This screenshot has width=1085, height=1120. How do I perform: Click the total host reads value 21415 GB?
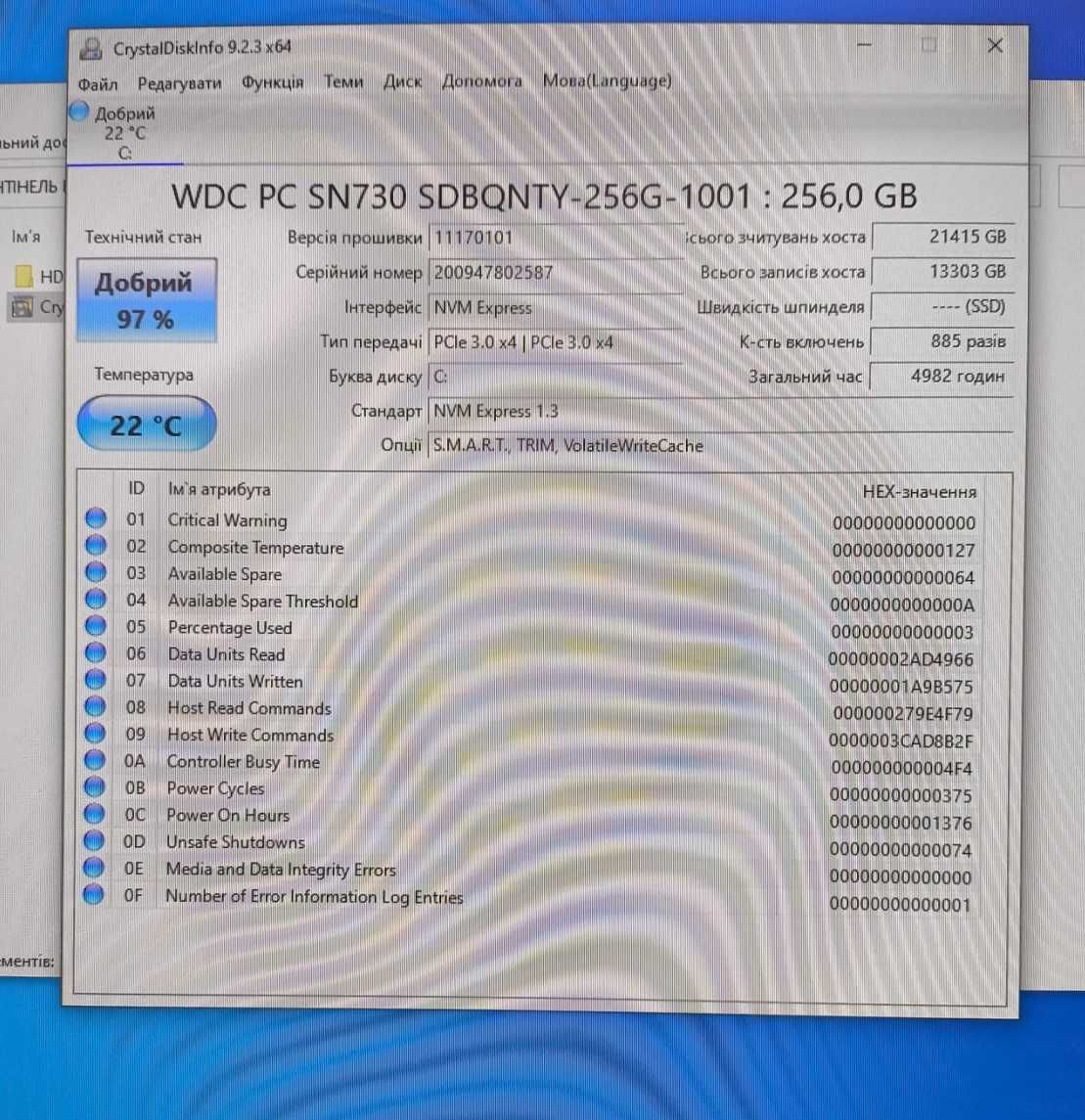click(x=943, y=237)
